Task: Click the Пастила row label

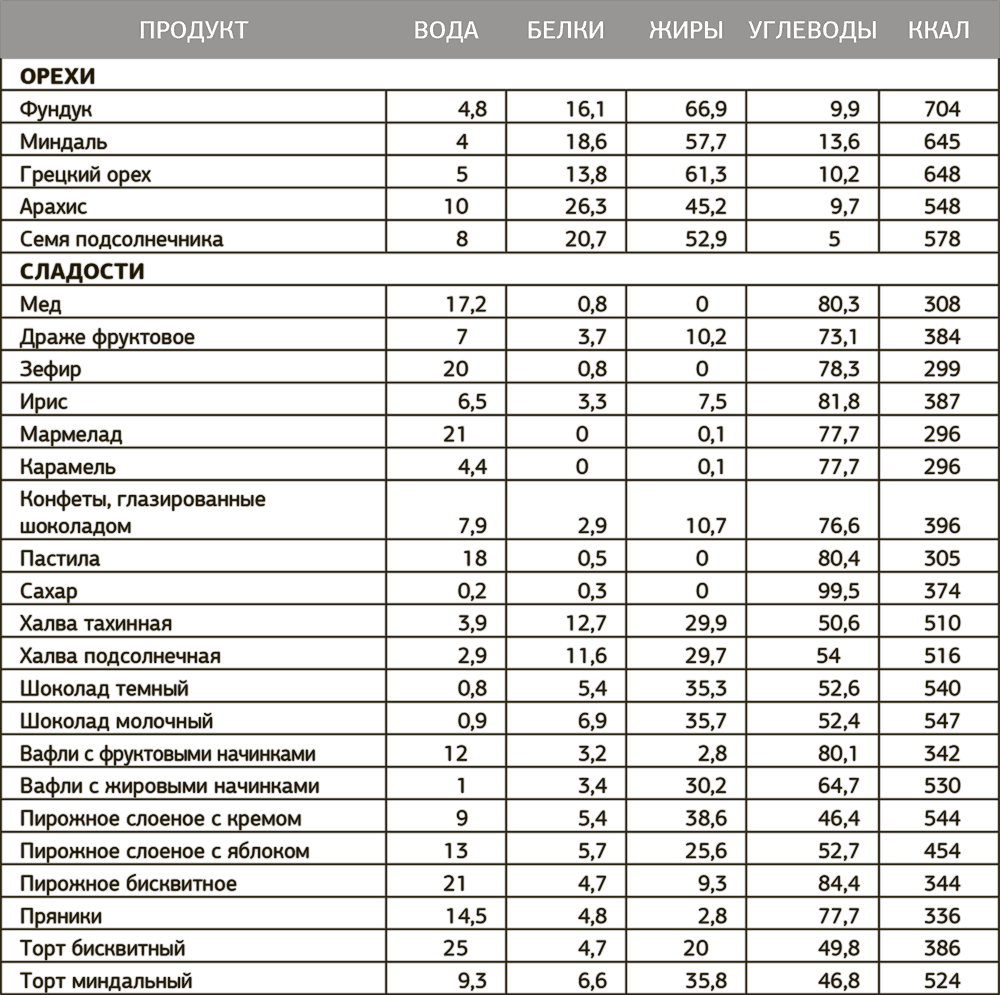Action: tap(59, 559)
